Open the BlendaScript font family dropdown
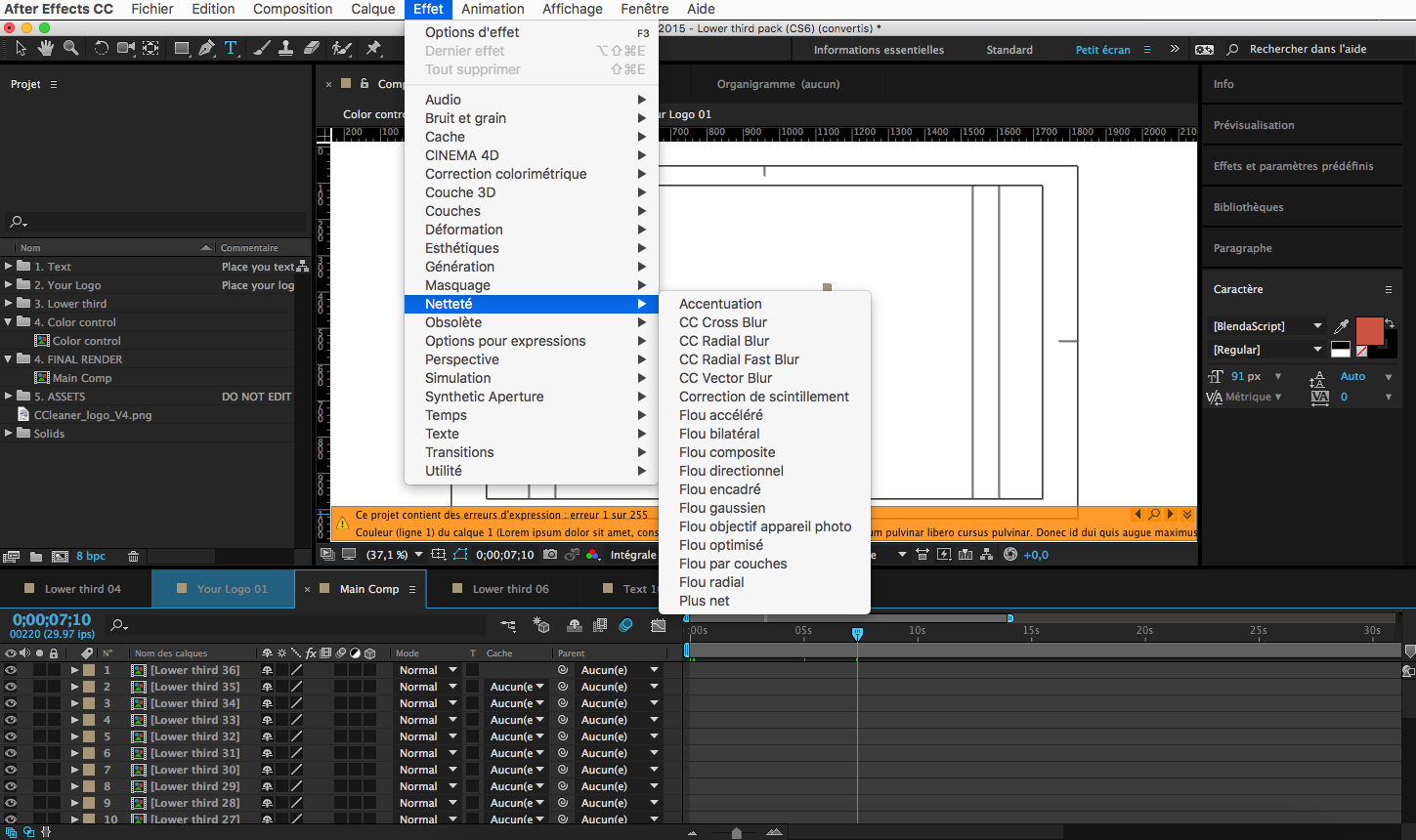1416x840 pixels. coord(1267,326)
